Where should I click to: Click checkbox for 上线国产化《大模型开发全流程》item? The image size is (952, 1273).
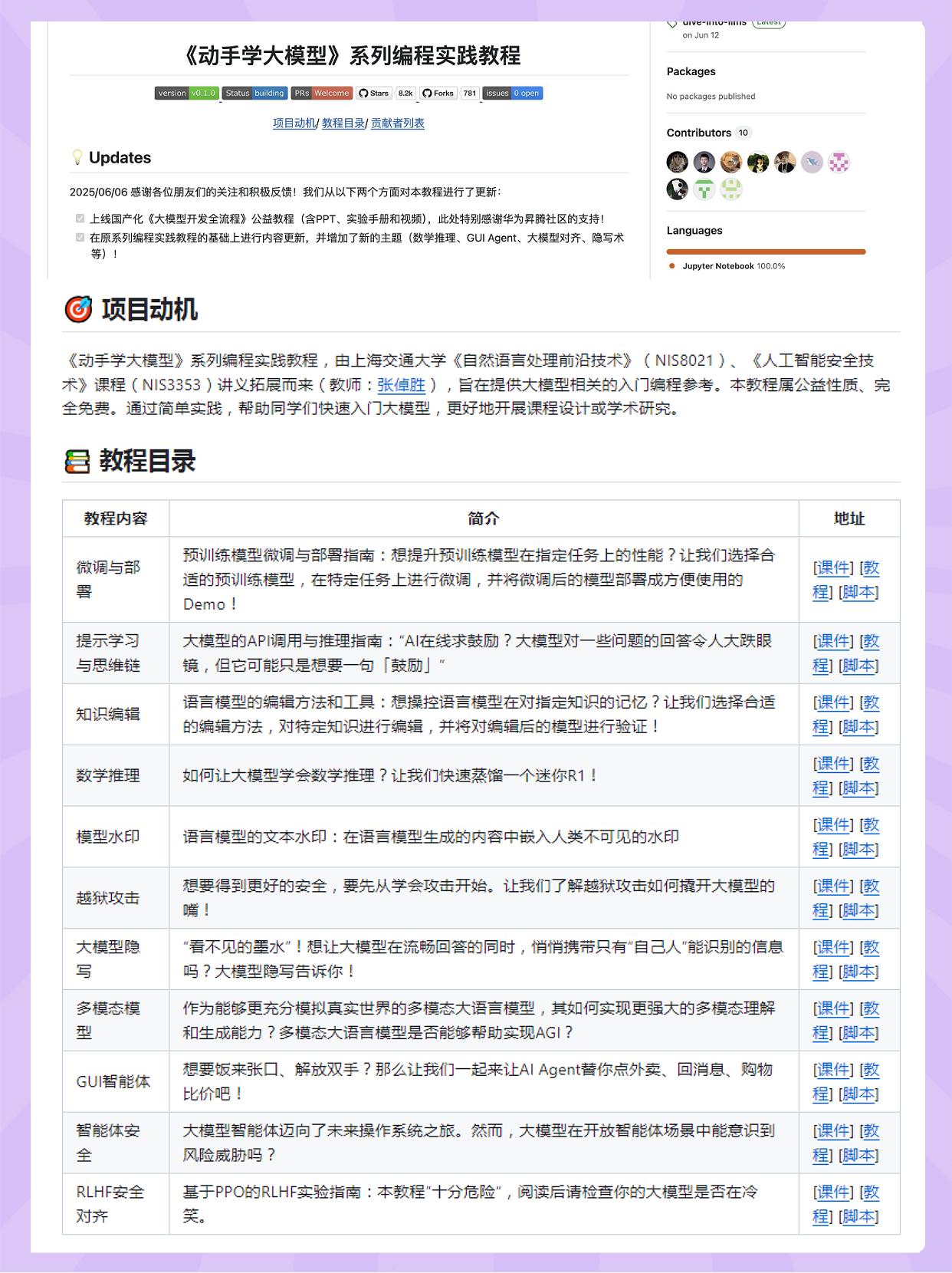point(80,219)
